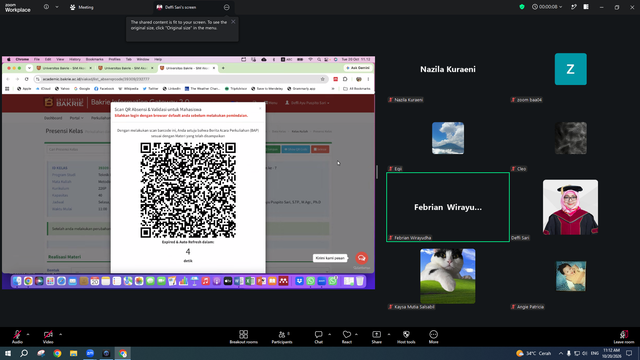The width and height of the screenshot is (640, 360).
Task: Open the Participants panel
Action: pos(282,337)
